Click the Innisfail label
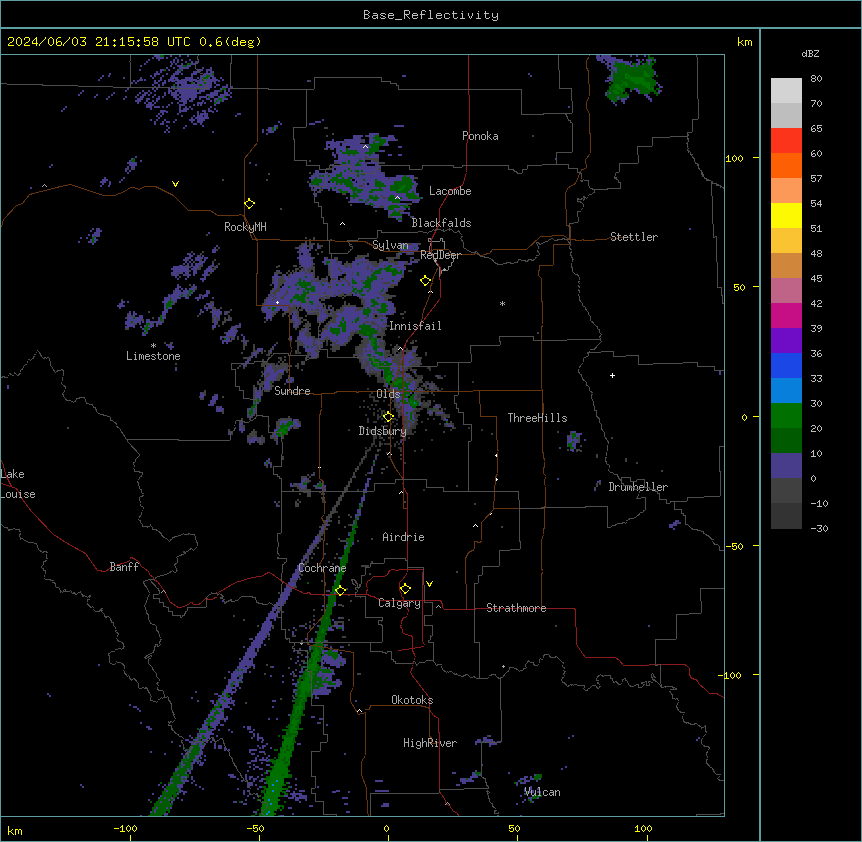Image resolution: width=862 pixels, height=842 pixels. (415, 326)
